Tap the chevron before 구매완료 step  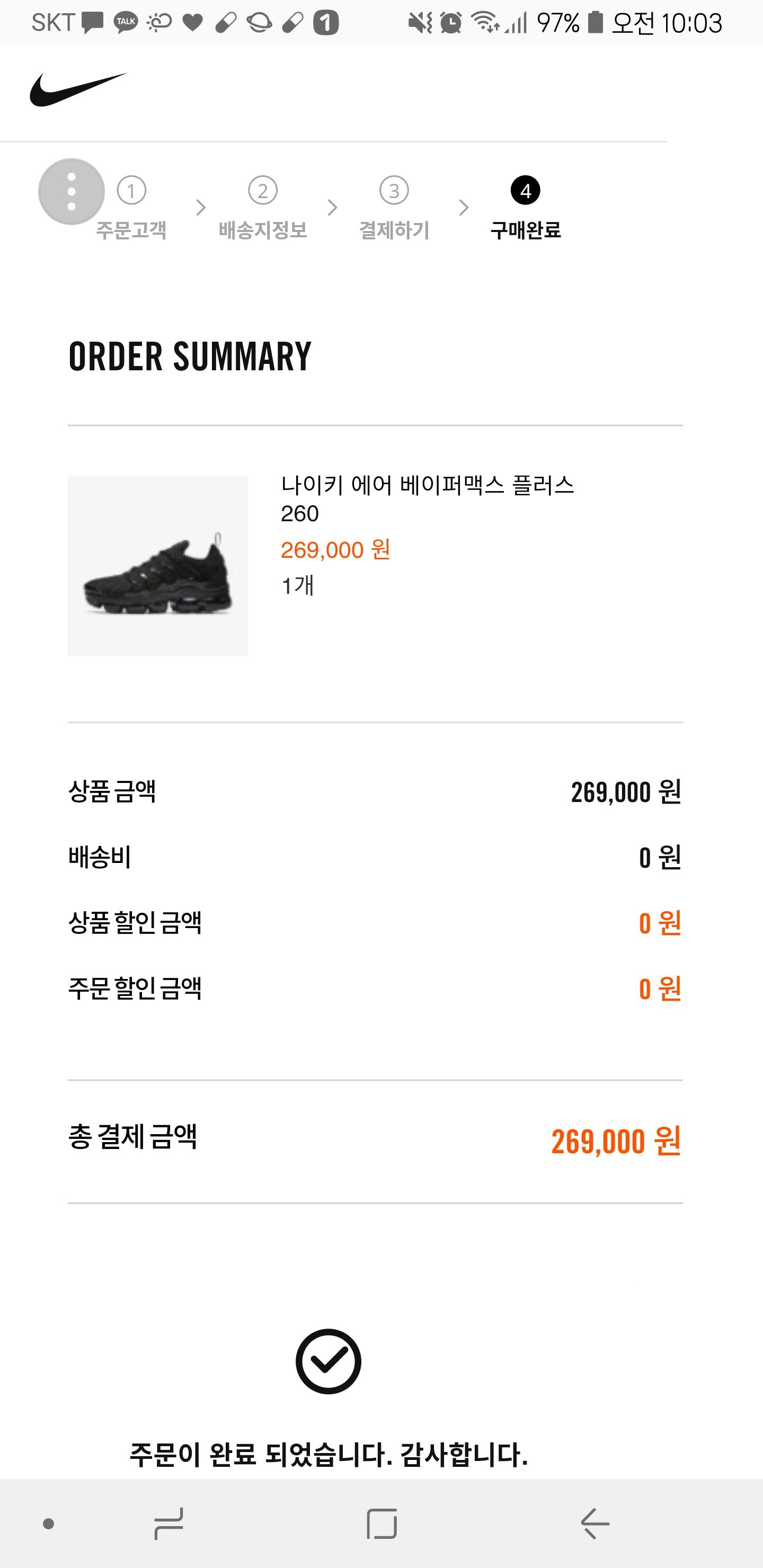464,208
